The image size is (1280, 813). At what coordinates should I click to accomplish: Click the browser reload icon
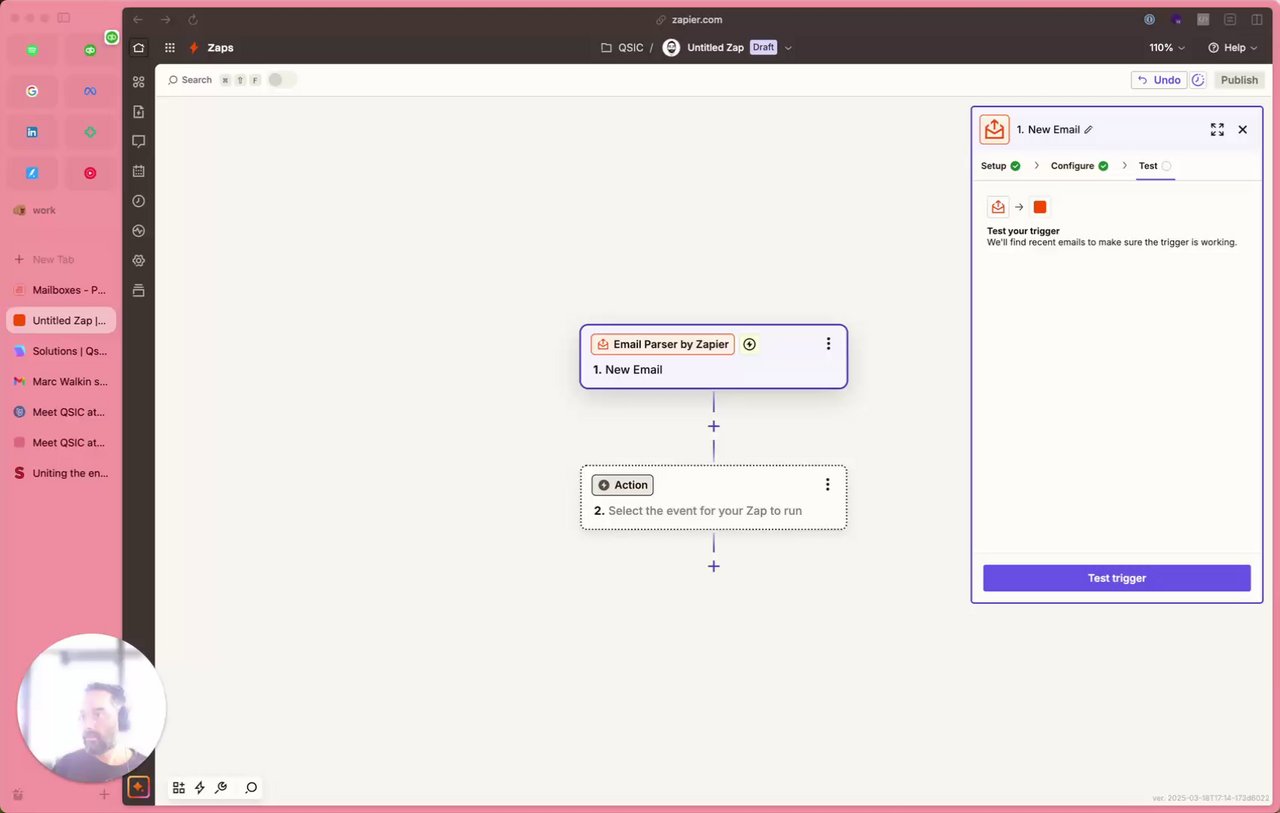pyautogui.click(x=193, y=19)
